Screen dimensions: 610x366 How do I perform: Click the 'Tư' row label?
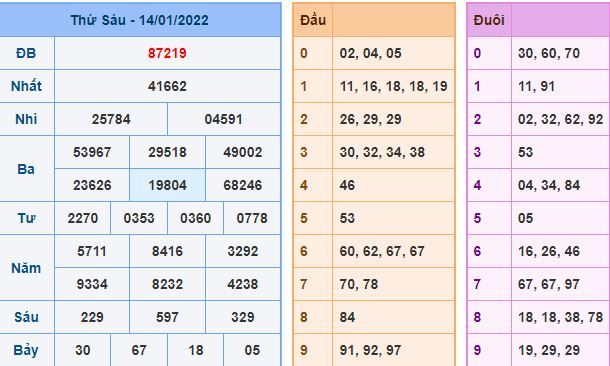tap(26, 219)
